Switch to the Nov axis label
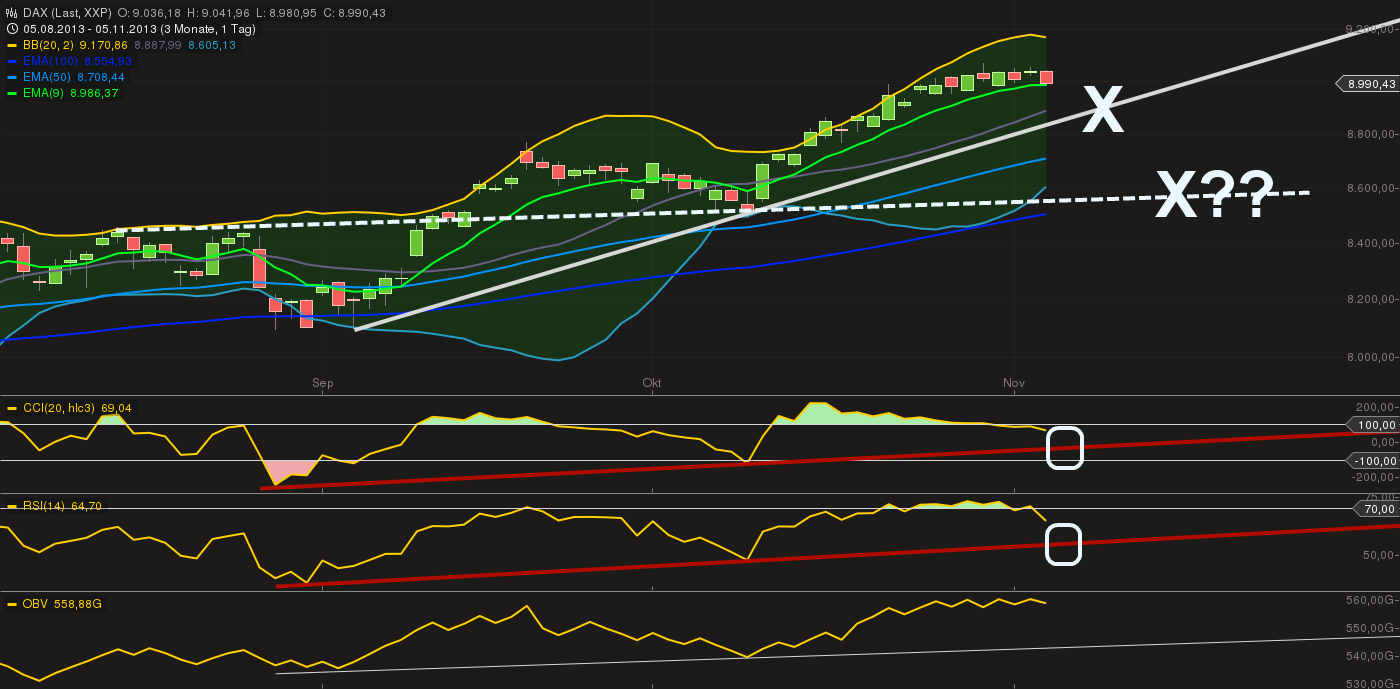Image resolution: width=1400 pixels, height=689 pixels. 1013,382
